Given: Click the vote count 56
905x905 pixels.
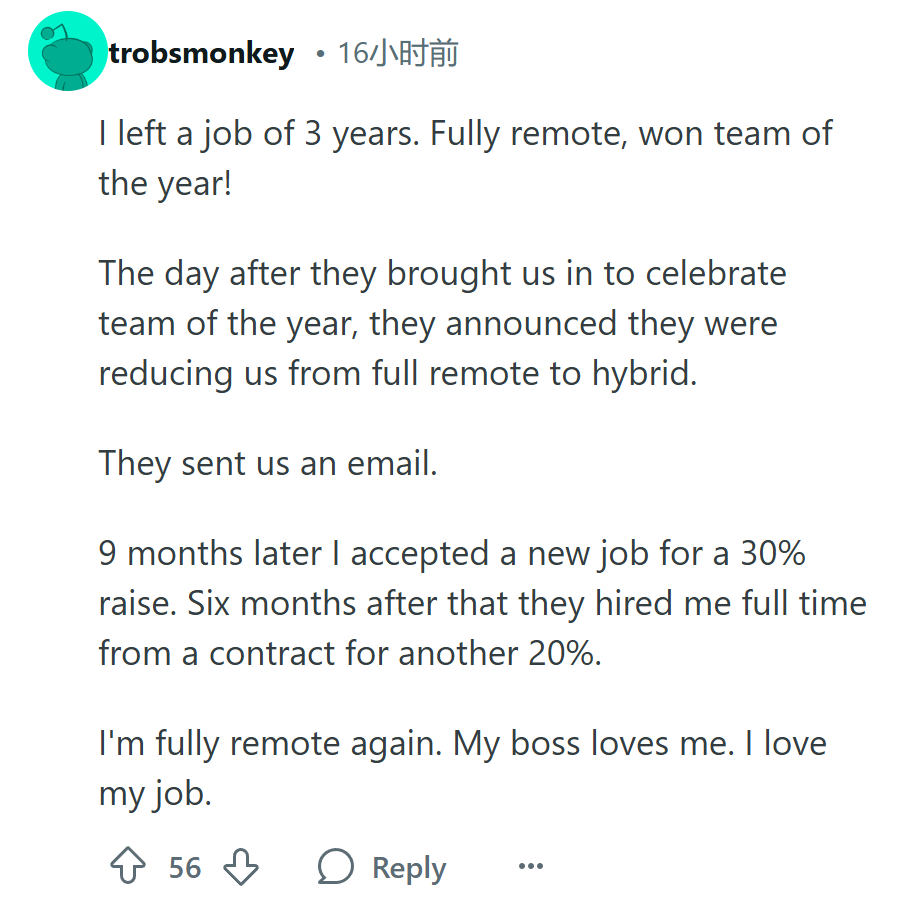Looking at the screenshot, I should tap(185, 867).
